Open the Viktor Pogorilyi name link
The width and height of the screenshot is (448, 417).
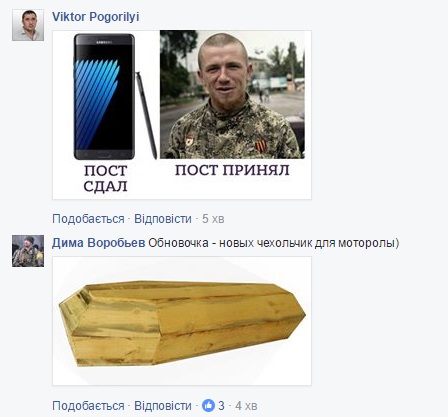click(96, 17)
